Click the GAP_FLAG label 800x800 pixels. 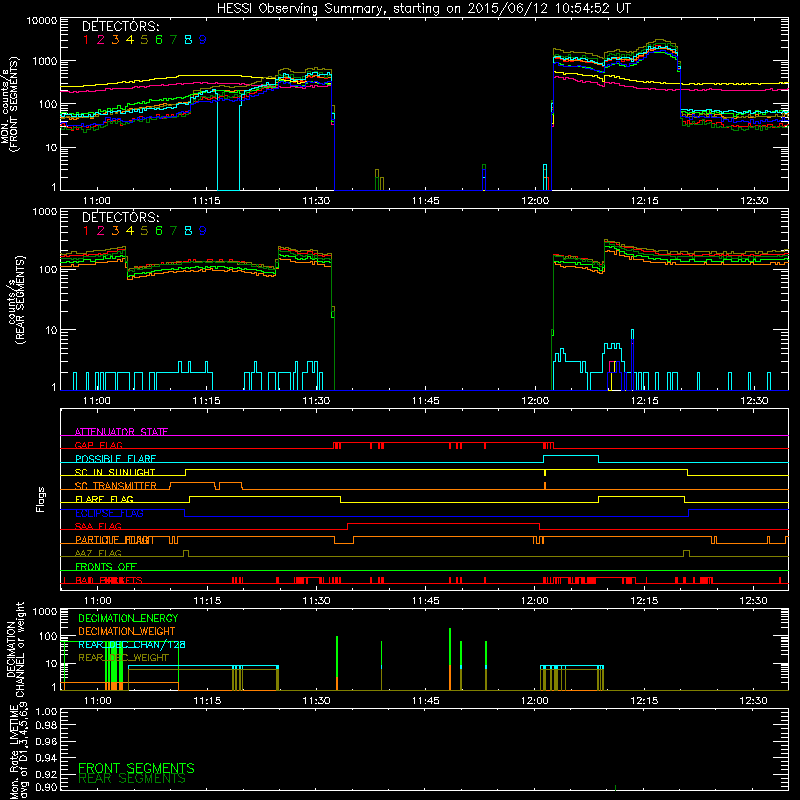click(98, 445)
